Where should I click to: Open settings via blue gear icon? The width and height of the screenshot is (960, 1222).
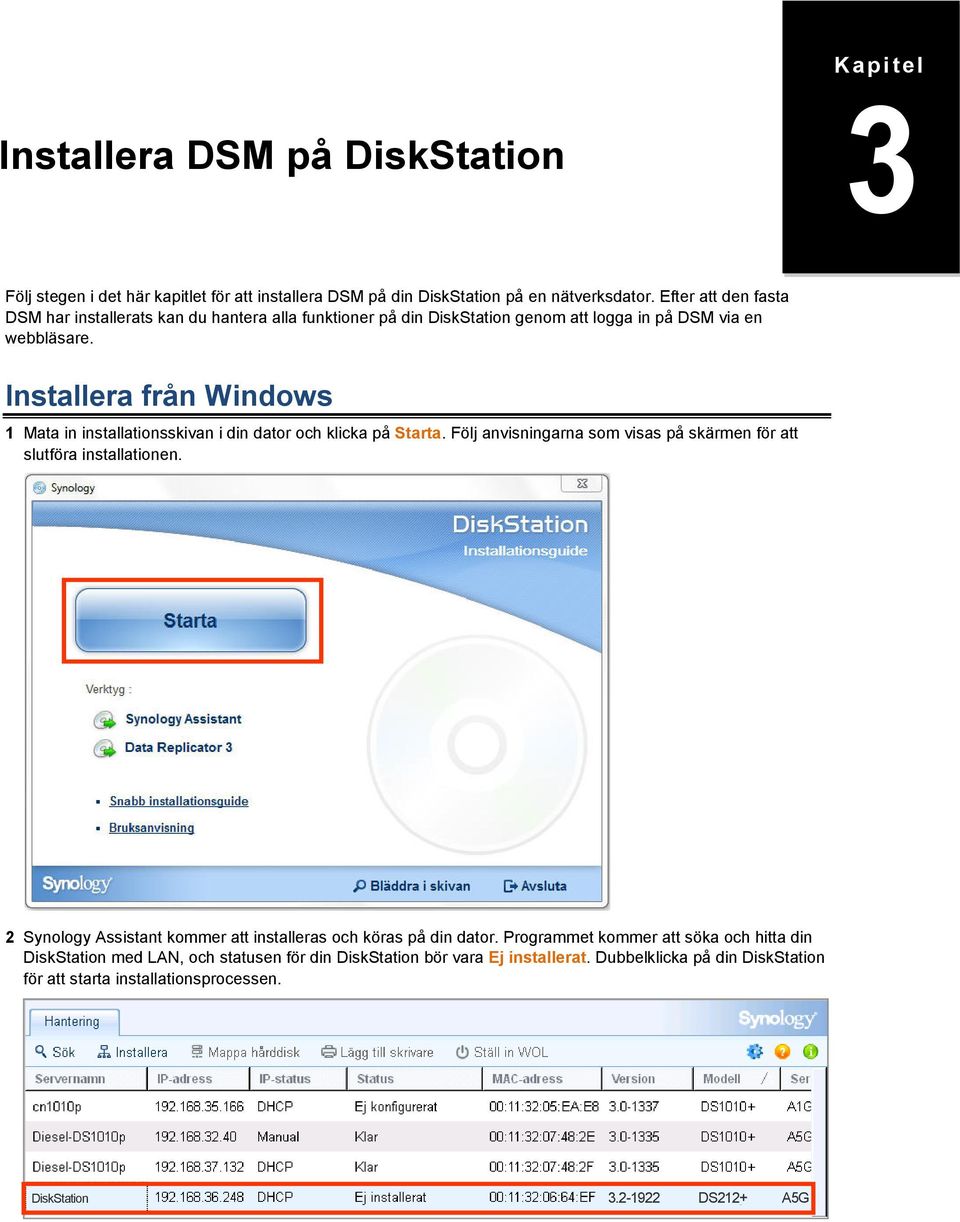click(x=755, y=1052)
